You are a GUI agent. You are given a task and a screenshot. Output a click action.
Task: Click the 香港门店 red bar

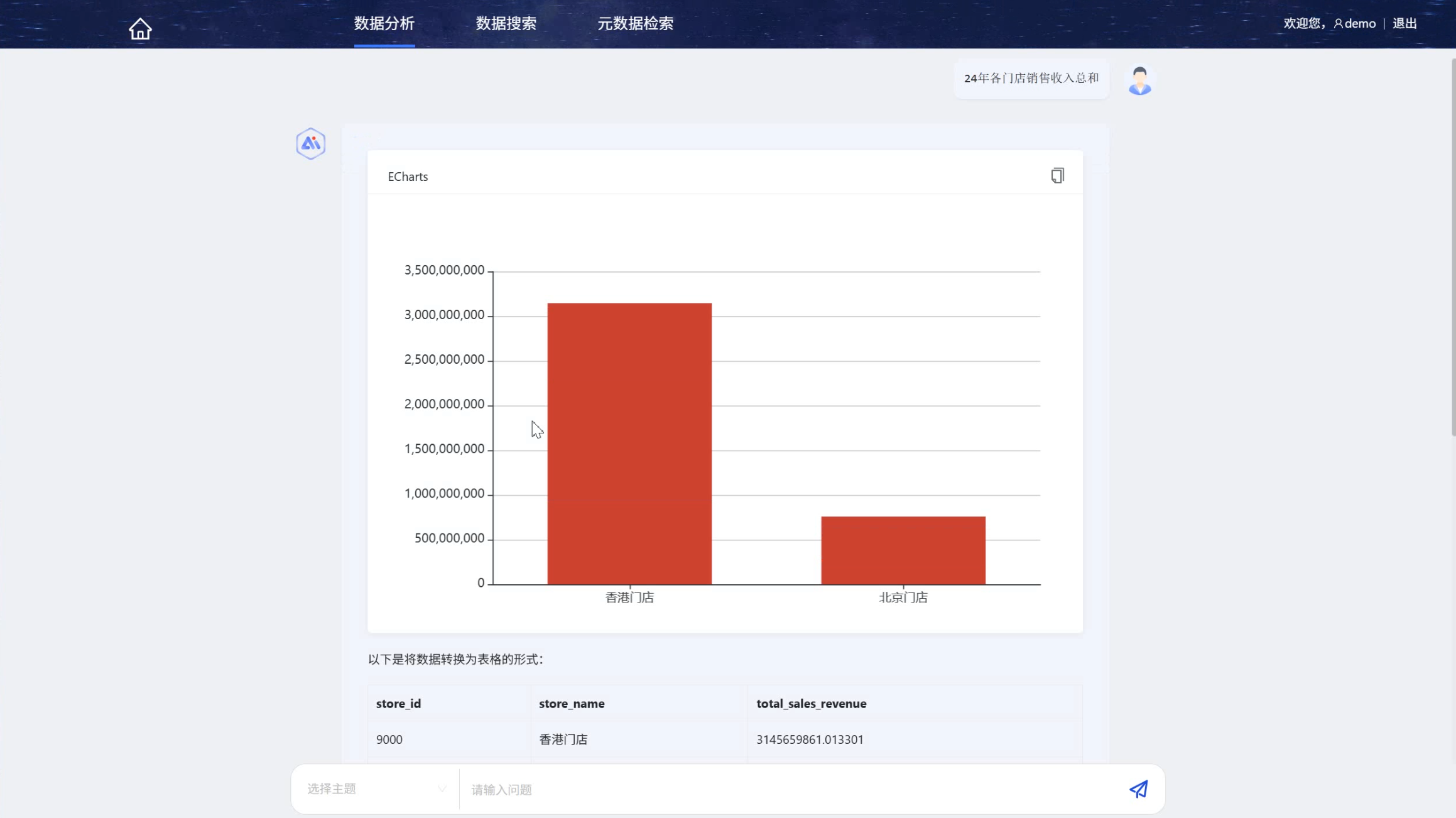coord(629,444)
